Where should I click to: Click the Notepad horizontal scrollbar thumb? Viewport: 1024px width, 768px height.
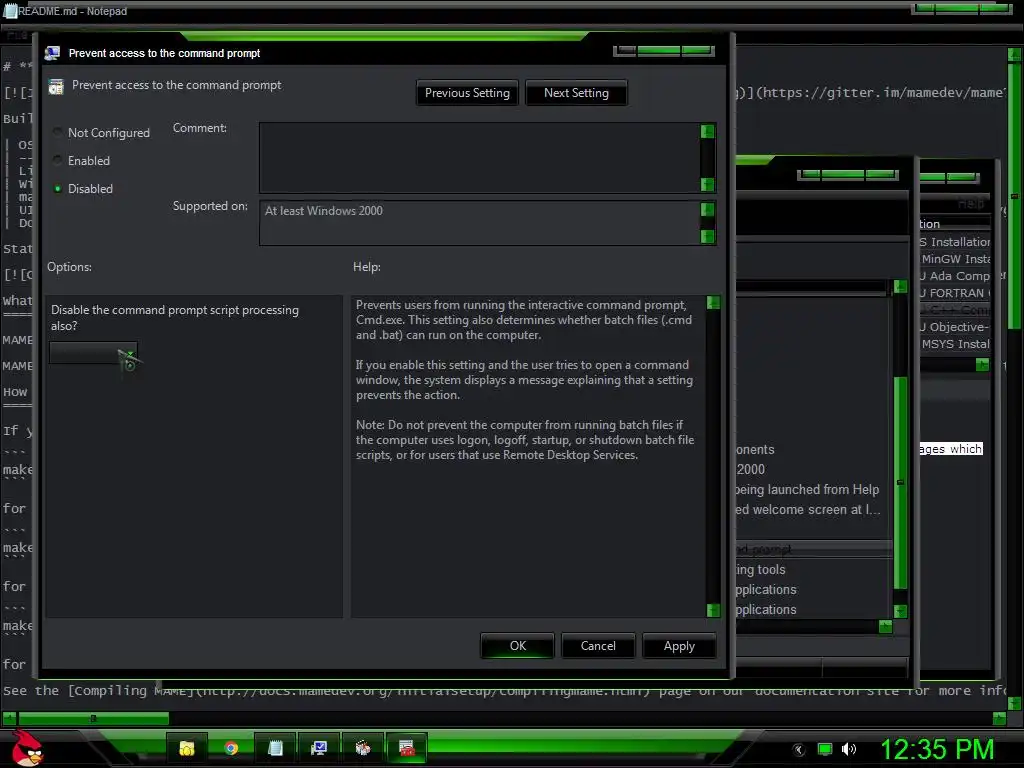93,718
